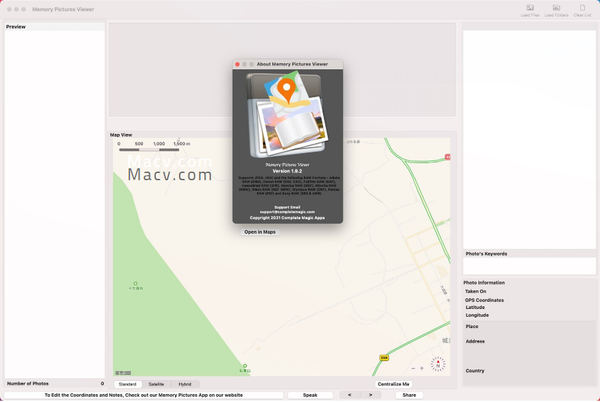Click the Taken On label
The image size is (600, 402).
tap(476, 291)
